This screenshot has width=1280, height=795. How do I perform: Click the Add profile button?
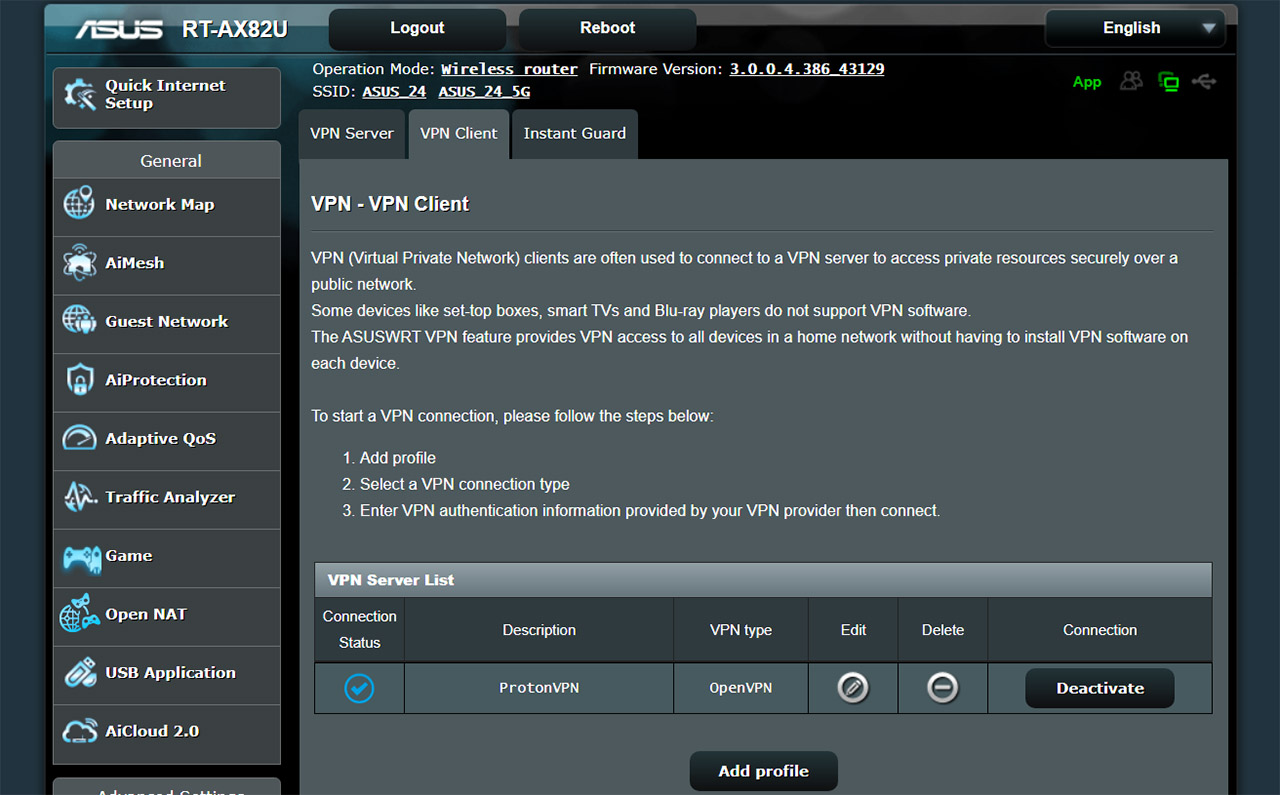pos(764,771)
